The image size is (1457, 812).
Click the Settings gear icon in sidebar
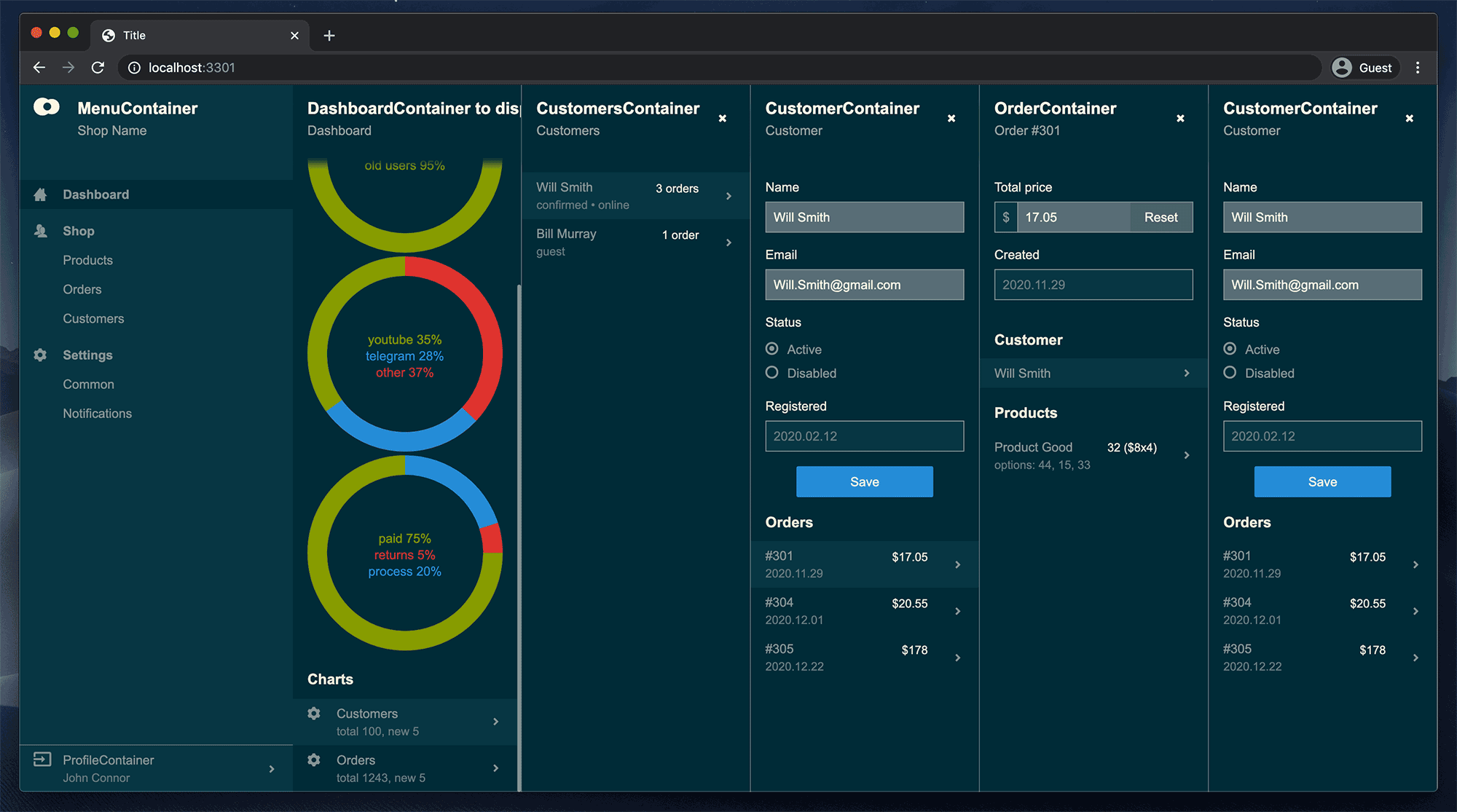coord(41,355)
